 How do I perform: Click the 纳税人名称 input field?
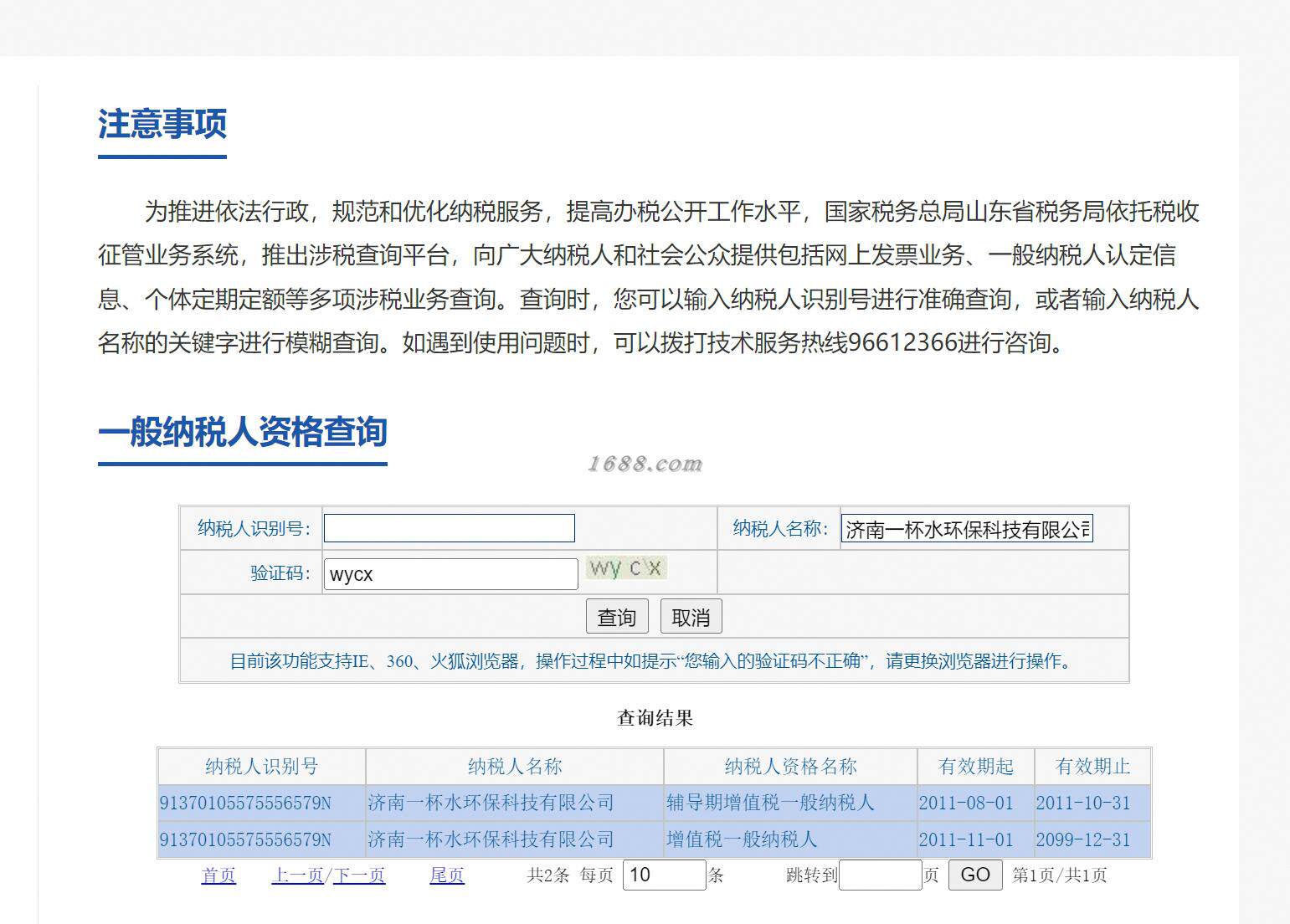(x=967, y=529)
